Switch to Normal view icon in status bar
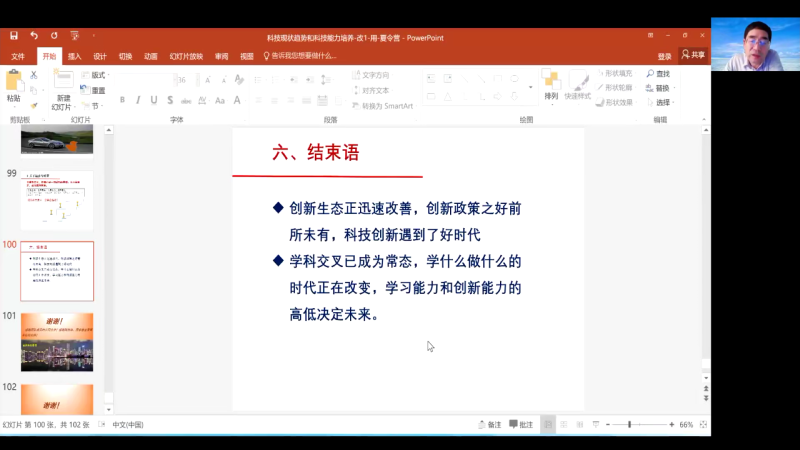 coord(548,424)
